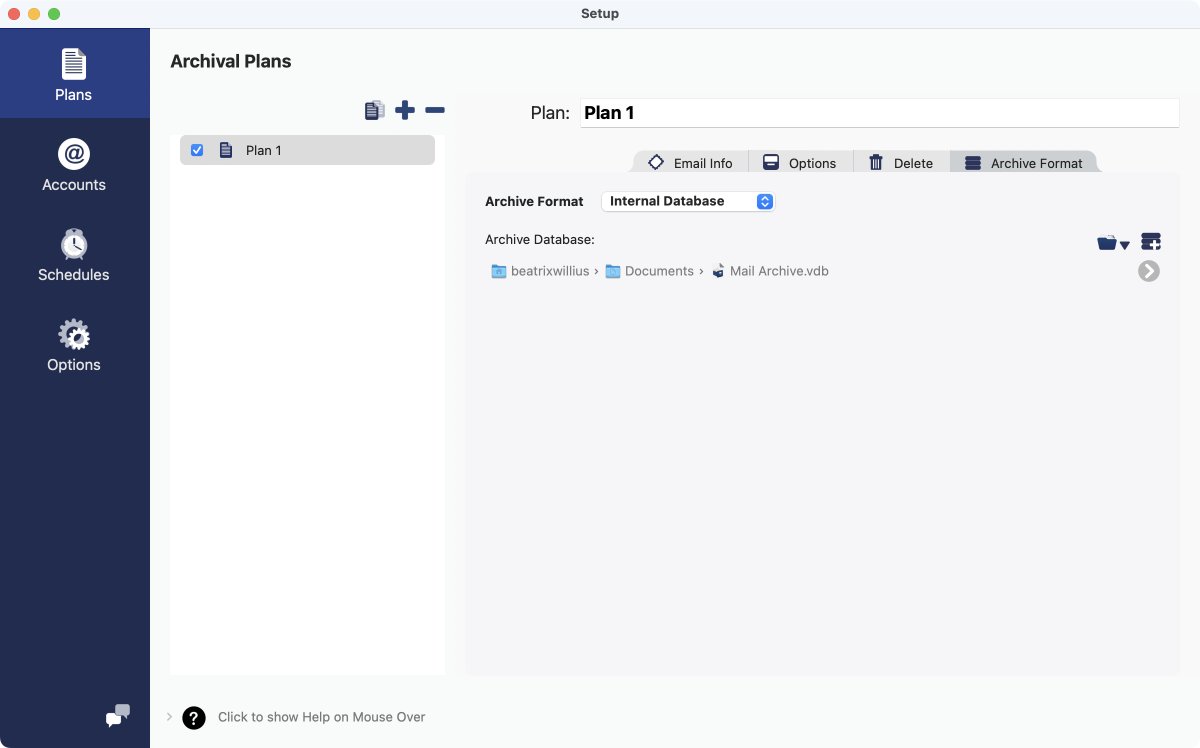Image resolution: width=1200 pixels, height=748 pixels.
Task: Switch to the Email Info tab
Action: click(691, 163)
